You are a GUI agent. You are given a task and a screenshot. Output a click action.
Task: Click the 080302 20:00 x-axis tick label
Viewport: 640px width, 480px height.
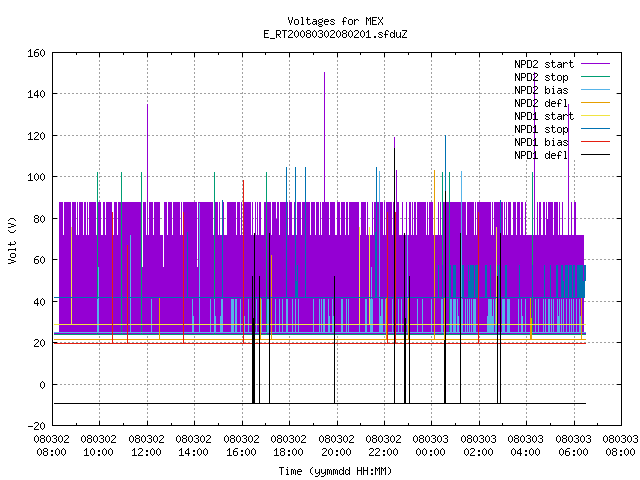click(336, 446)
